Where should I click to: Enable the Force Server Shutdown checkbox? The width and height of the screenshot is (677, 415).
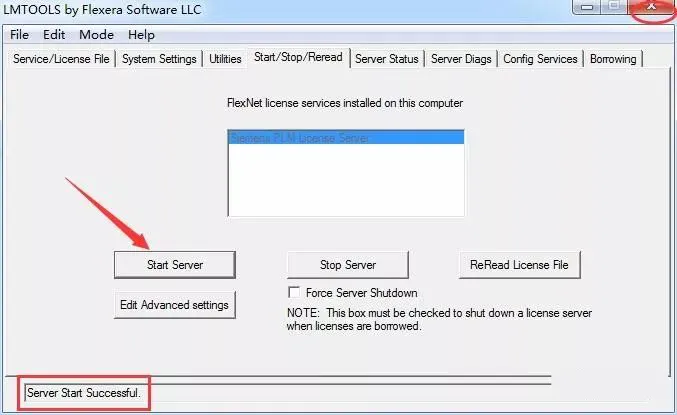(294, 292)
